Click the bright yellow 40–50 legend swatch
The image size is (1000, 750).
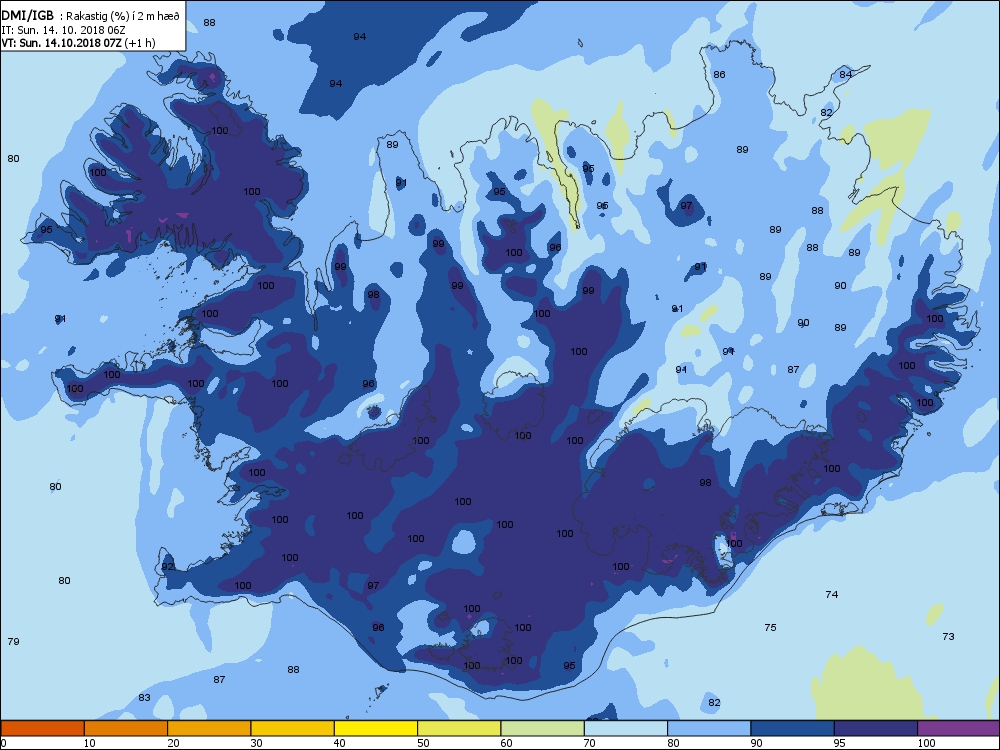pyautogui.click(x=376, y=728)
